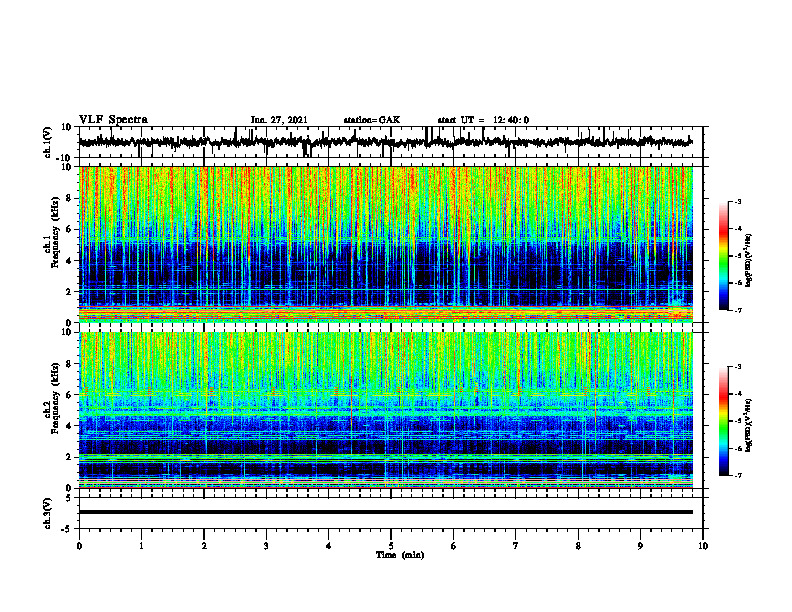
Task: Click the log(PSD) title beside ch.2 color scale
Action: [x=749, y=425]
